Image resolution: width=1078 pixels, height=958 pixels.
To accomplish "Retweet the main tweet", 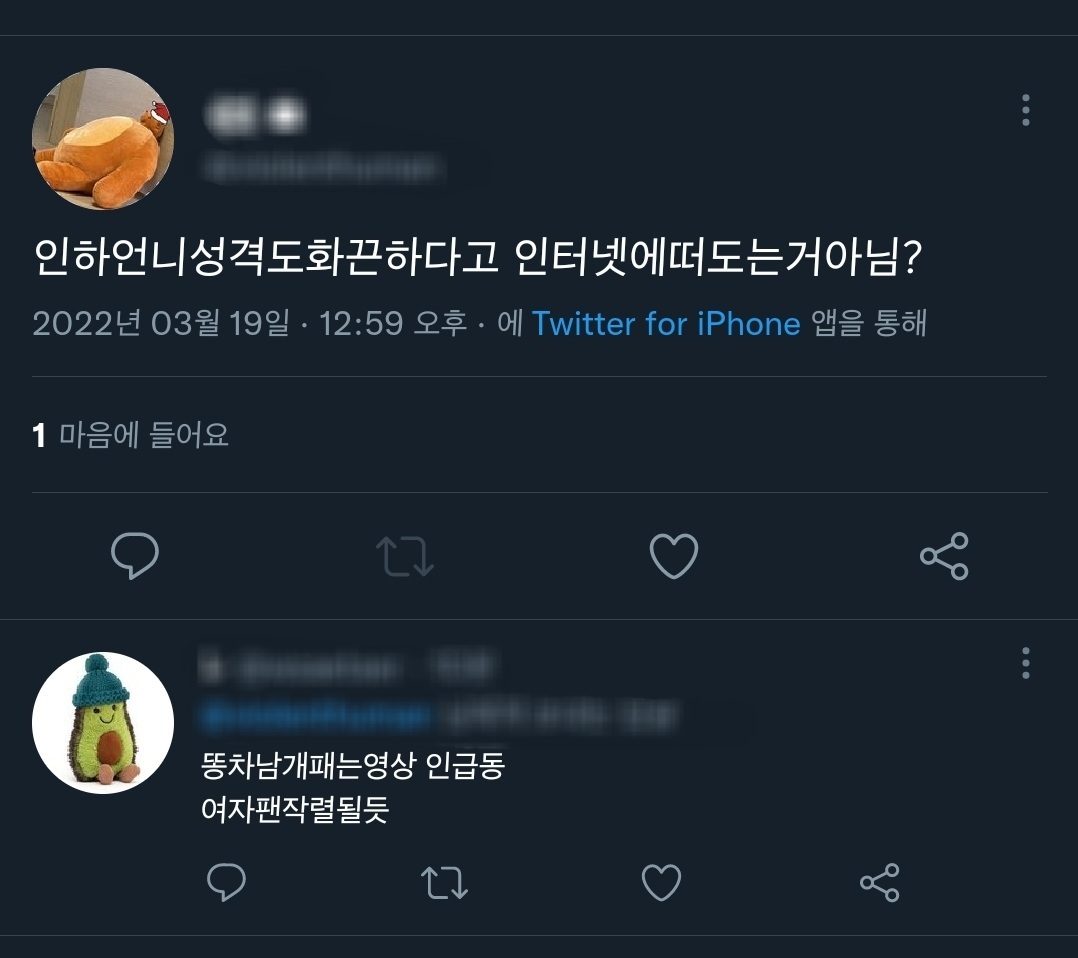I will click(405, 556).
